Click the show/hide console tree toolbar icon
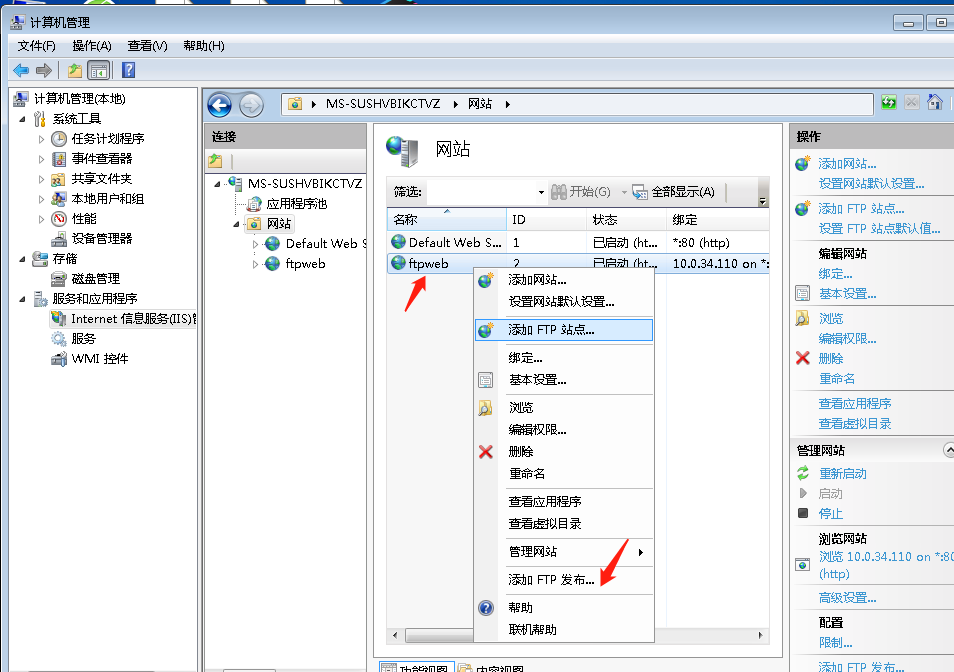Image resolution: width=954 pixels, height=672 pixels. pos(97,69)
